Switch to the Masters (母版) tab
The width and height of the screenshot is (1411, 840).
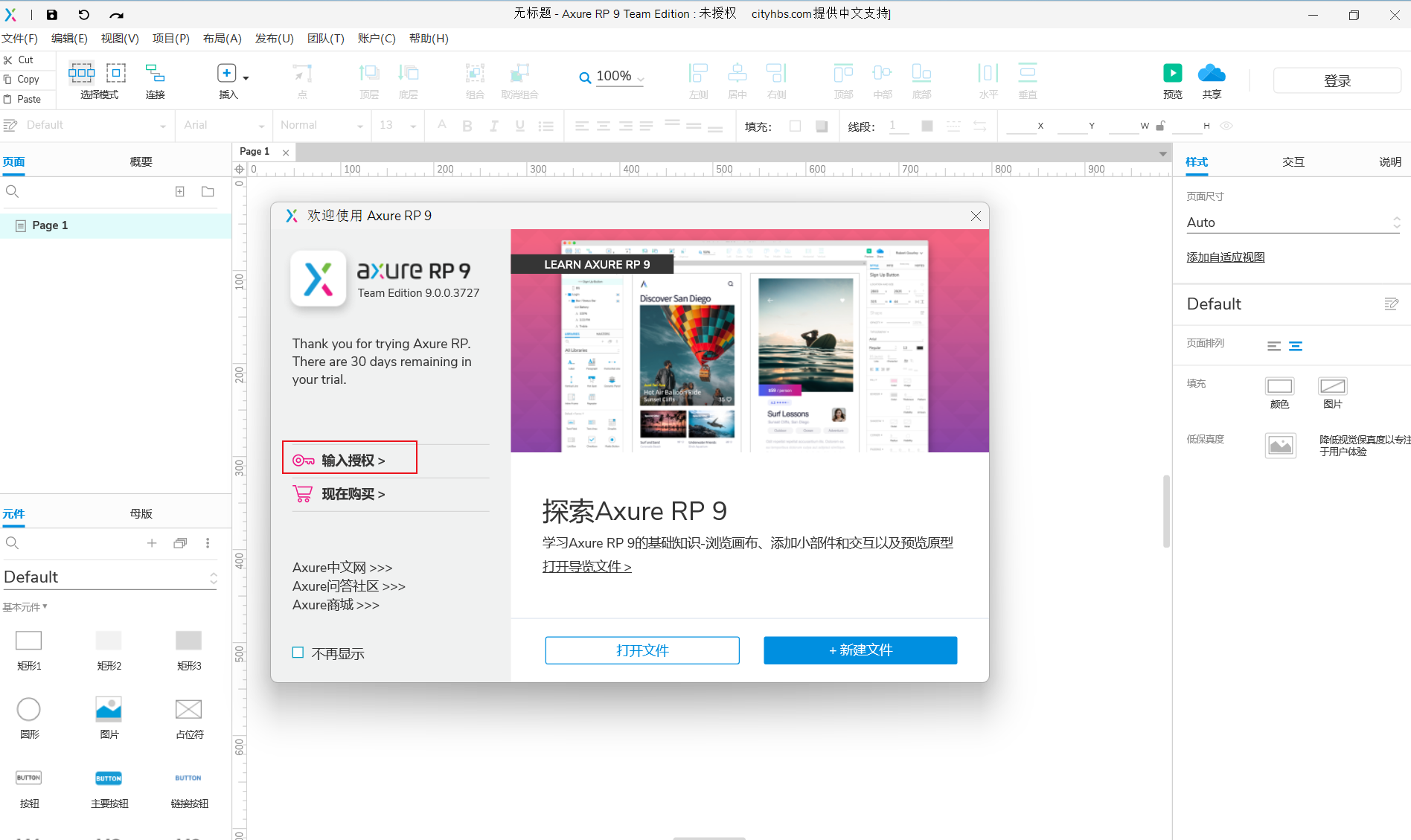(x=141, y=513)
